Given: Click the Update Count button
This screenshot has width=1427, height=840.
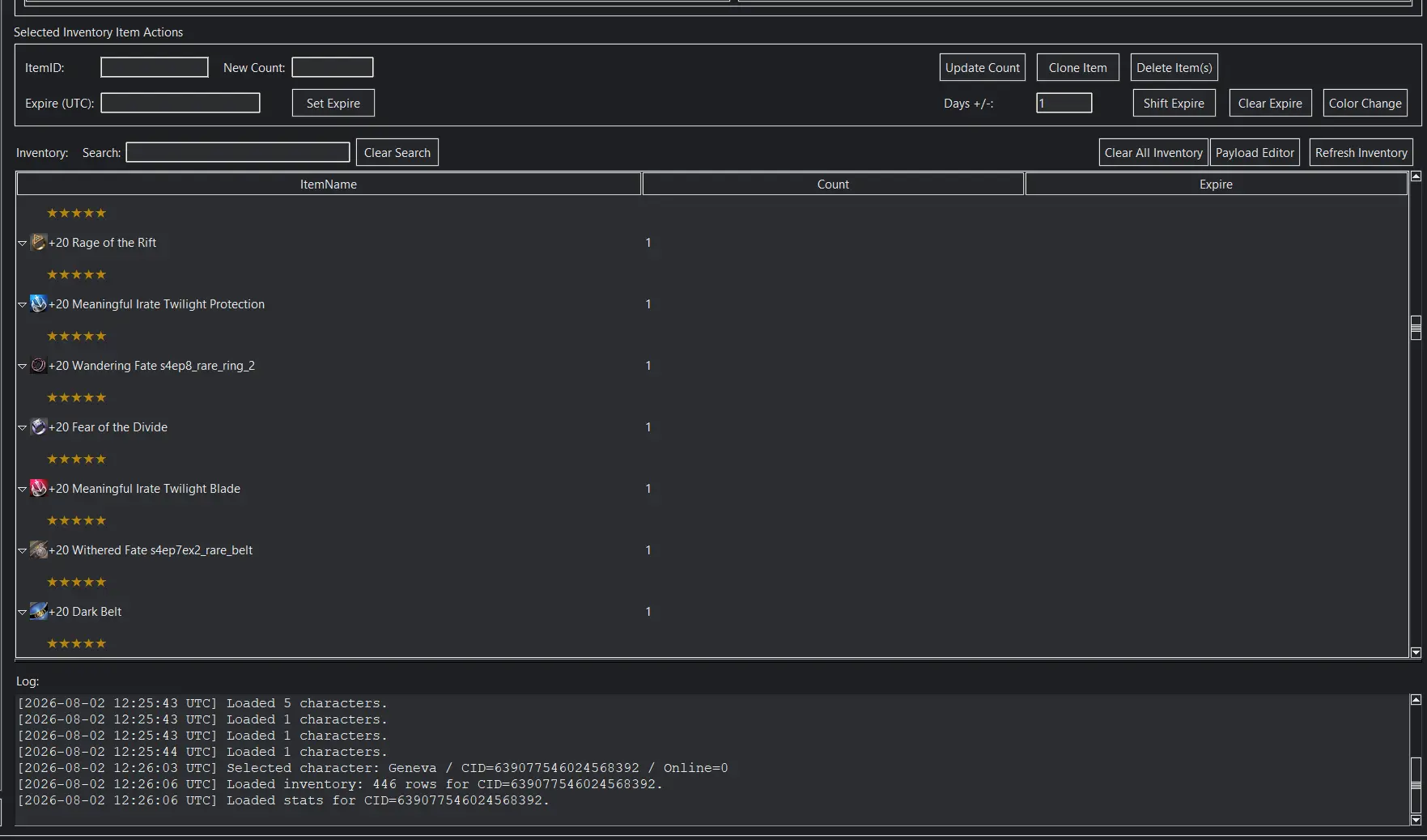Looking at the screenshot, I should (982, 67).
